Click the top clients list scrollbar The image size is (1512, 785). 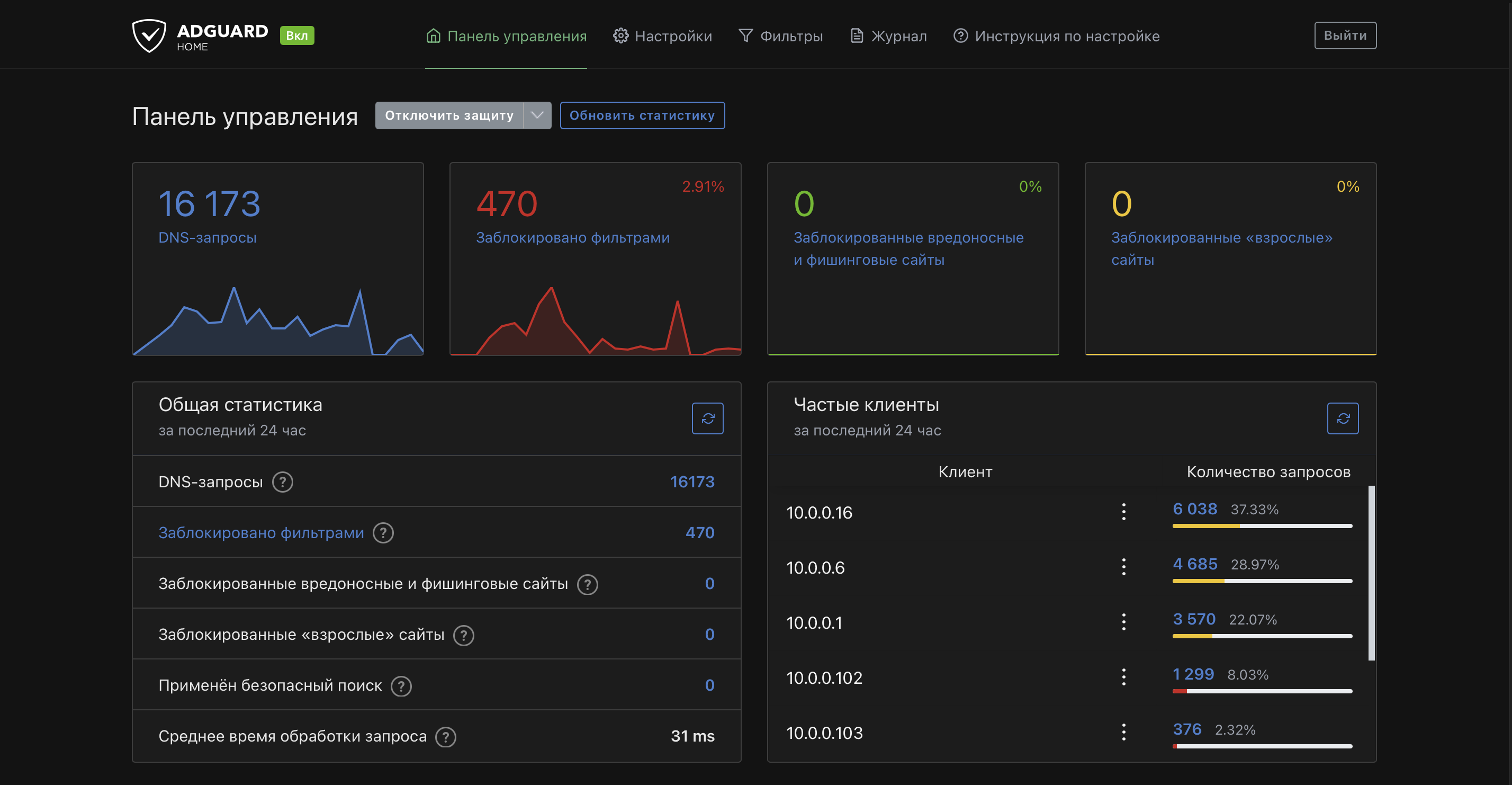[1371, 573]
